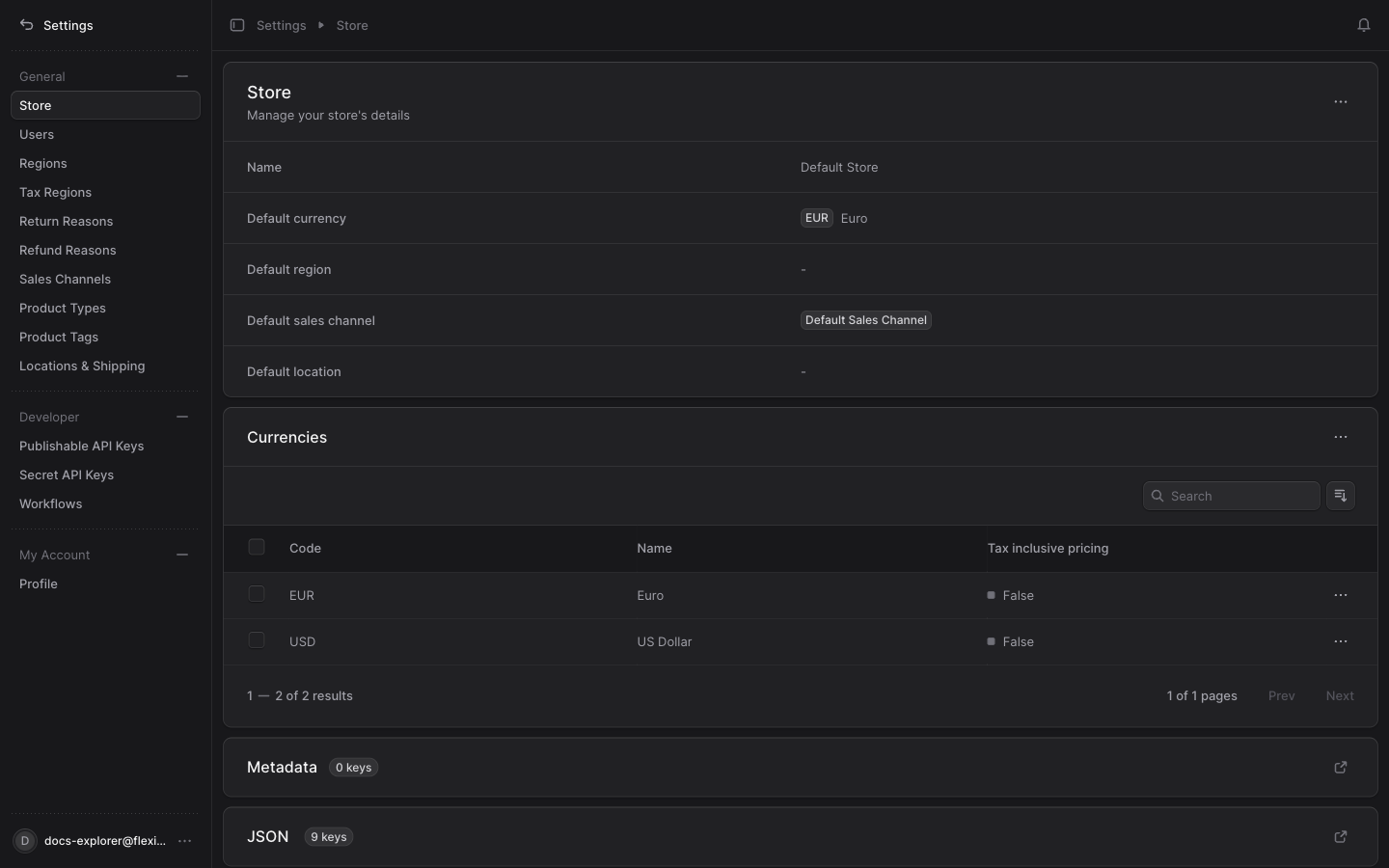Click the Settings breadcrumb link
The height and width of the screenshot is (868, 1389).
click(281, 25)
